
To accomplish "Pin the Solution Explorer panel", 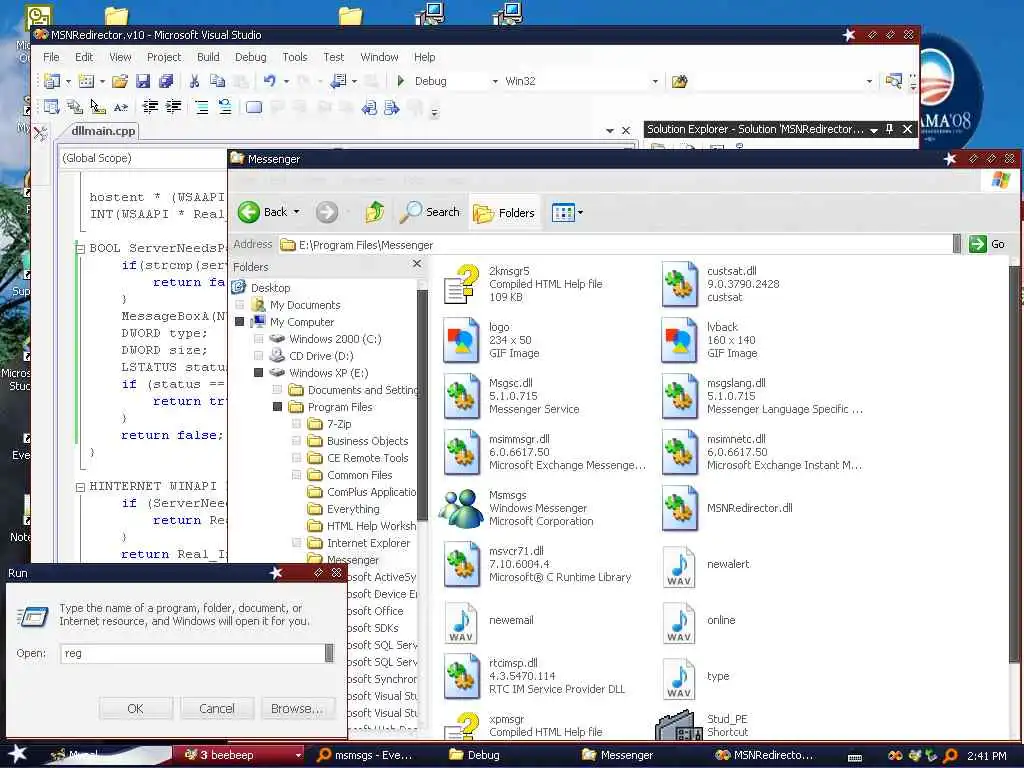I will [889, 129].
